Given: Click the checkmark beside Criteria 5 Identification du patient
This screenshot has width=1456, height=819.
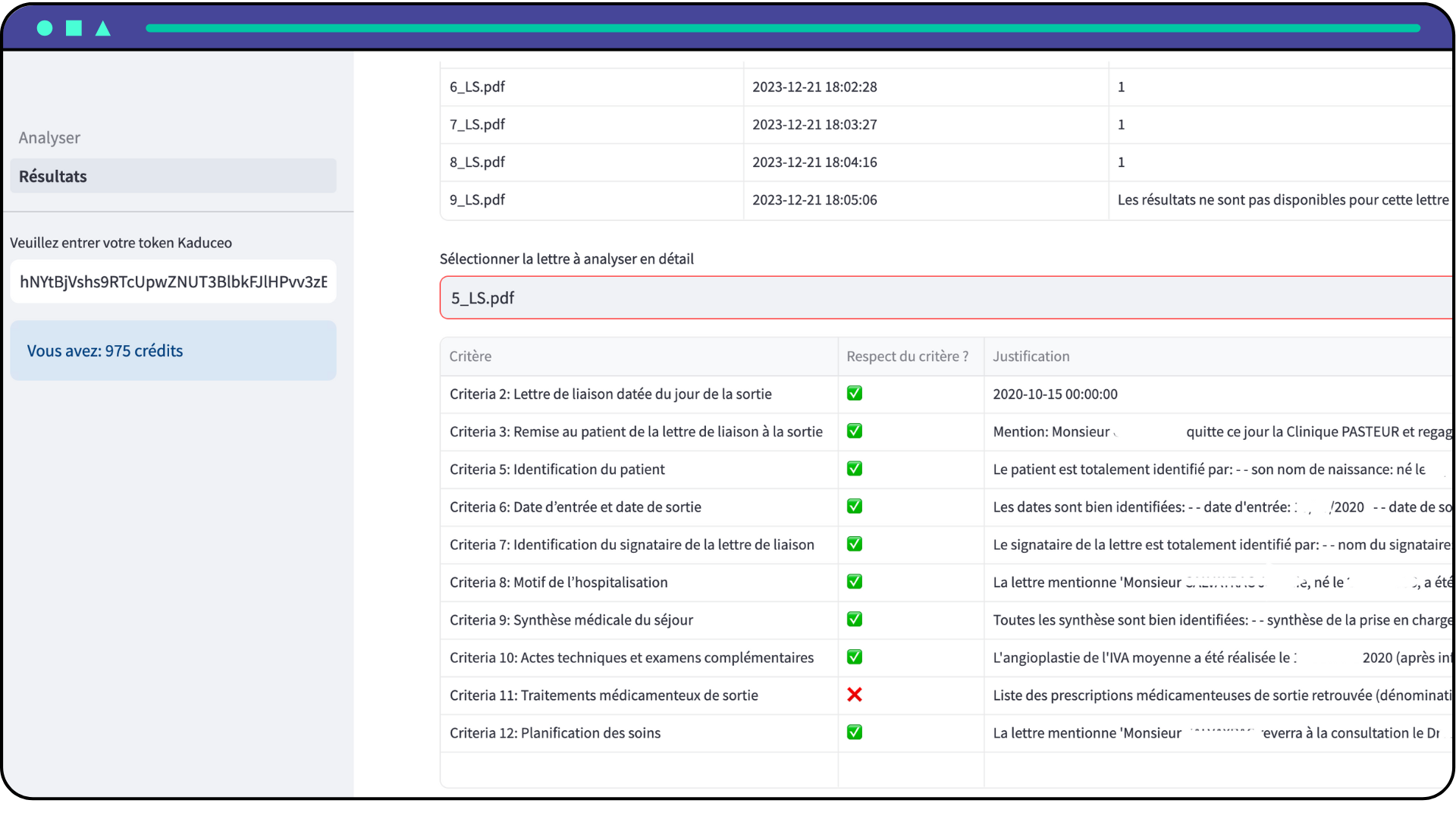Looking at the screenshot, I should [x=855, y=469].
